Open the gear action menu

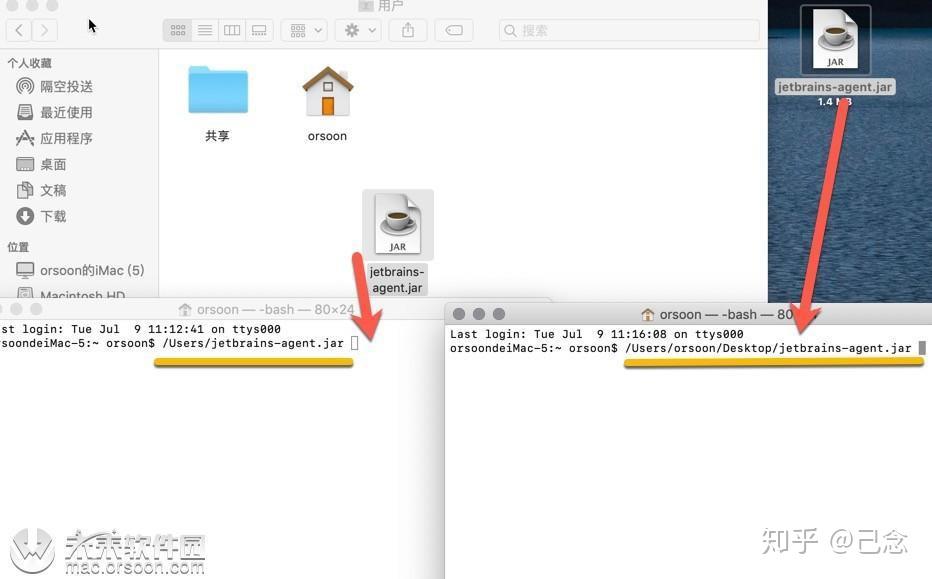358,30
